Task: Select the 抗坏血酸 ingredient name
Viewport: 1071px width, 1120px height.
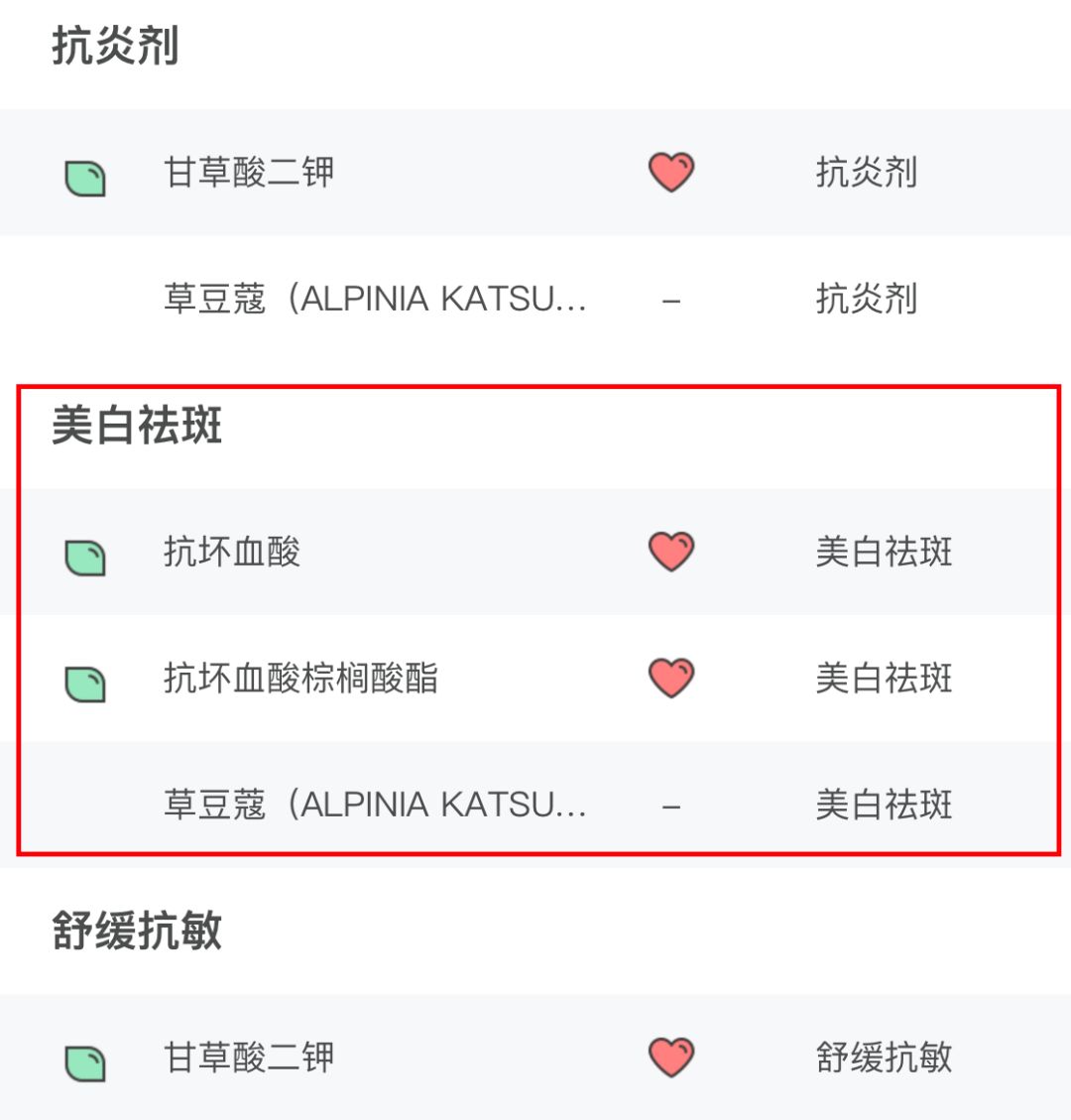Action: [232, 552]
